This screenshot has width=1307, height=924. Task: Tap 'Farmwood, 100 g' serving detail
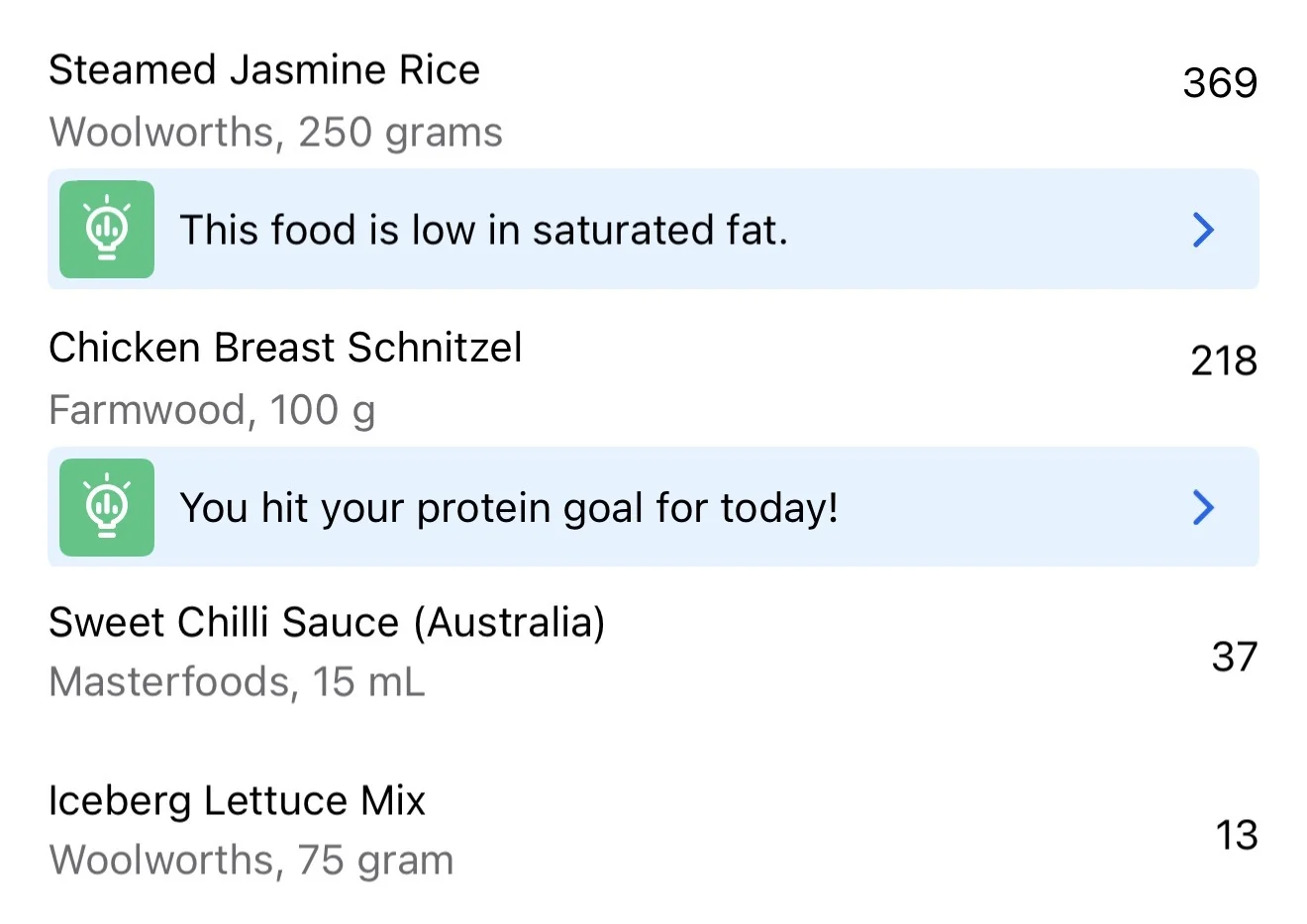[x=212, y=409]
